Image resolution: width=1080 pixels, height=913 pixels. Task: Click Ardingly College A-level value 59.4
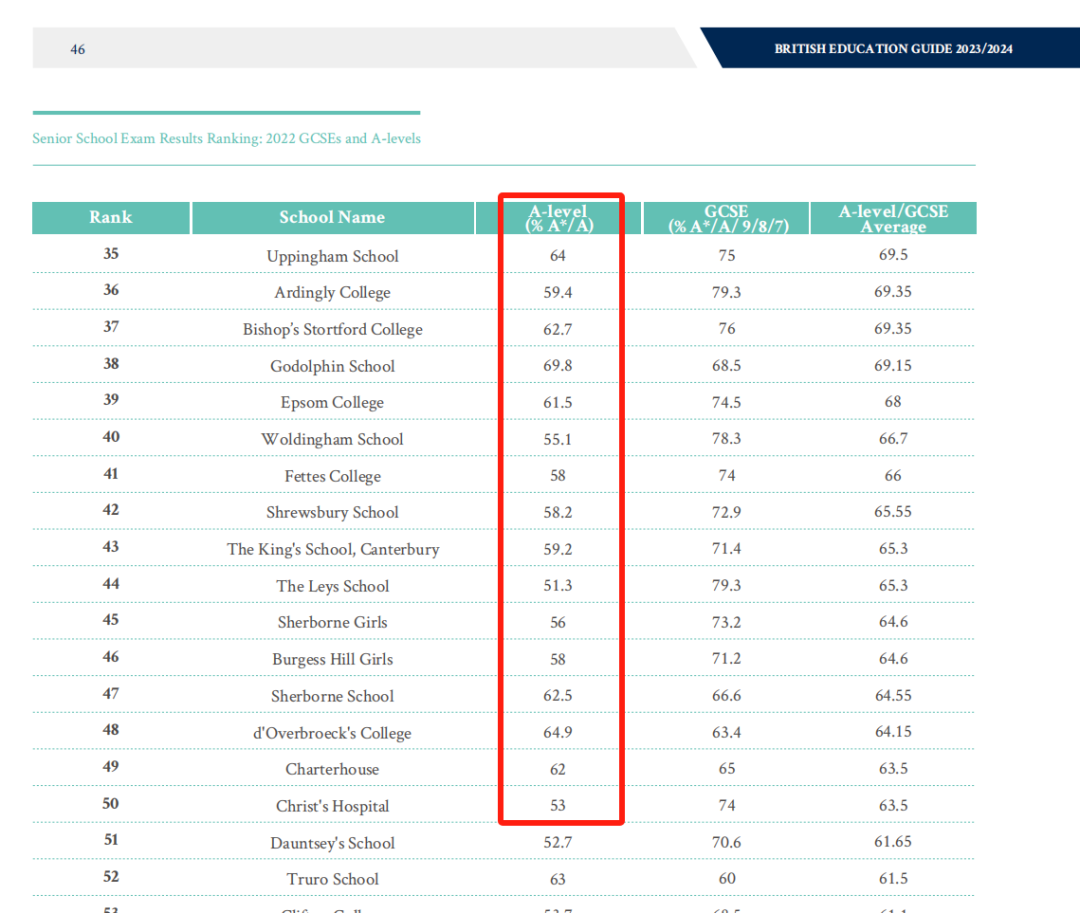(558, 293)
